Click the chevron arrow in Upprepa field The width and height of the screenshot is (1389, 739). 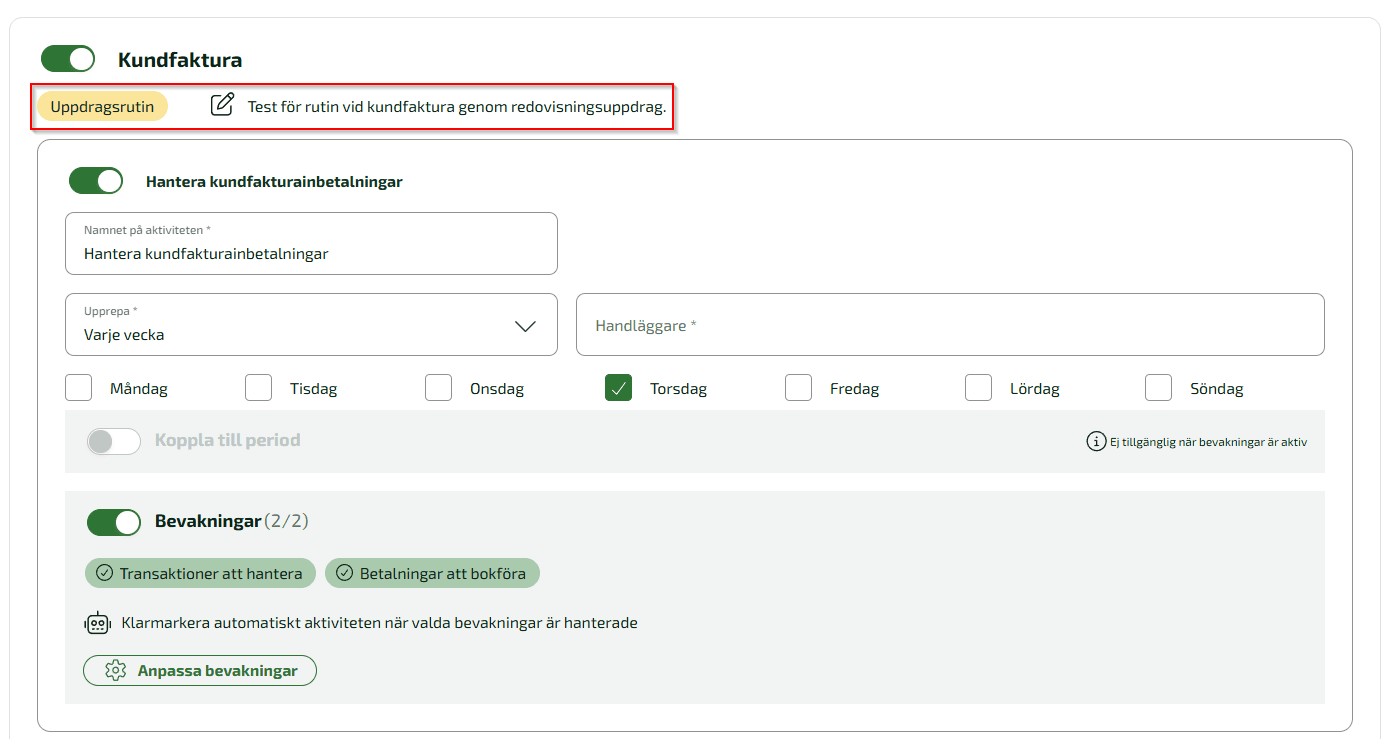525,326
